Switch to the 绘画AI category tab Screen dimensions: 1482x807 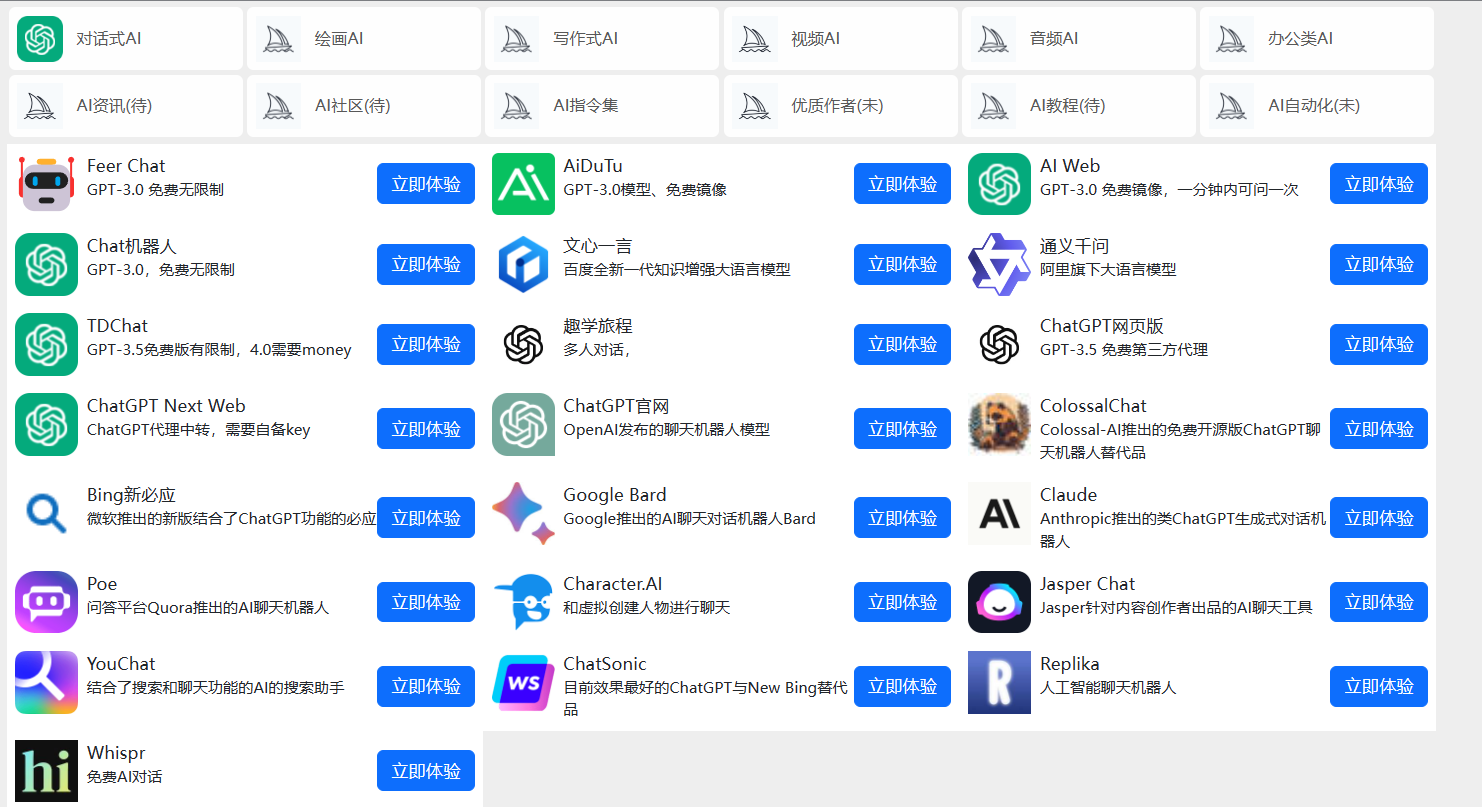[x=364, y=39]
